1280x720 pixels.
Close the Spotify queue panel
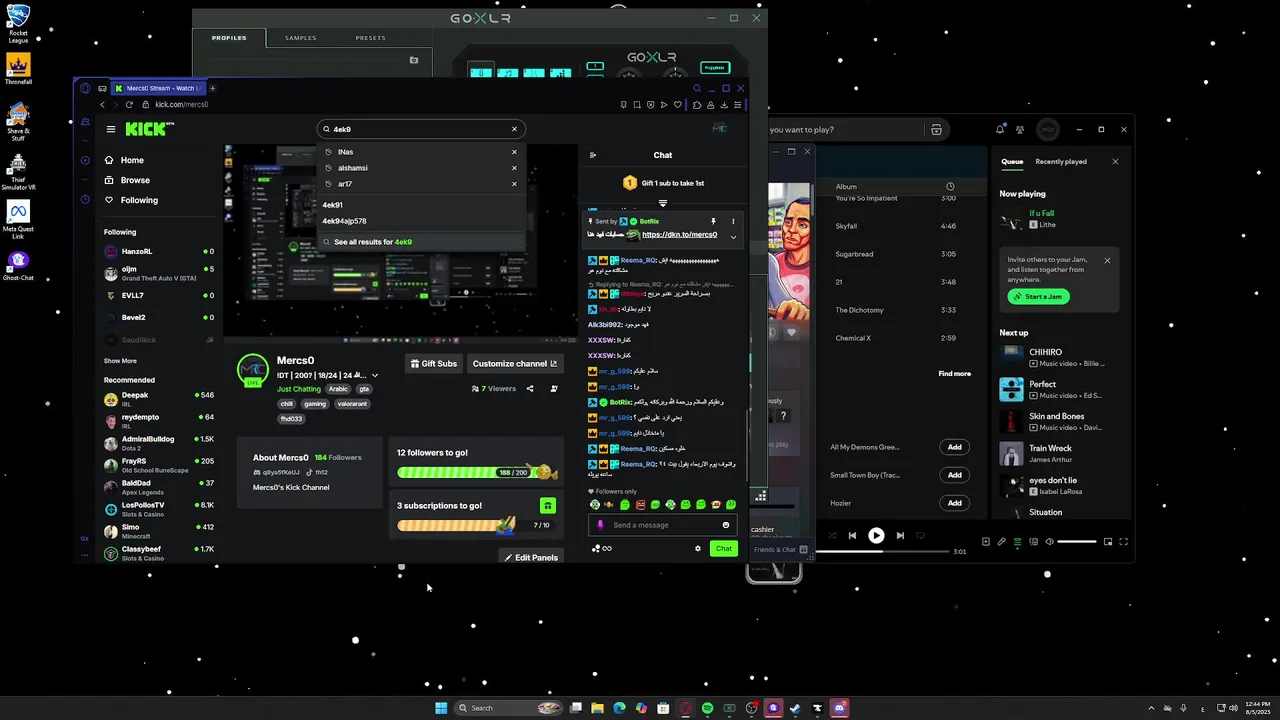coord(1115,161)
